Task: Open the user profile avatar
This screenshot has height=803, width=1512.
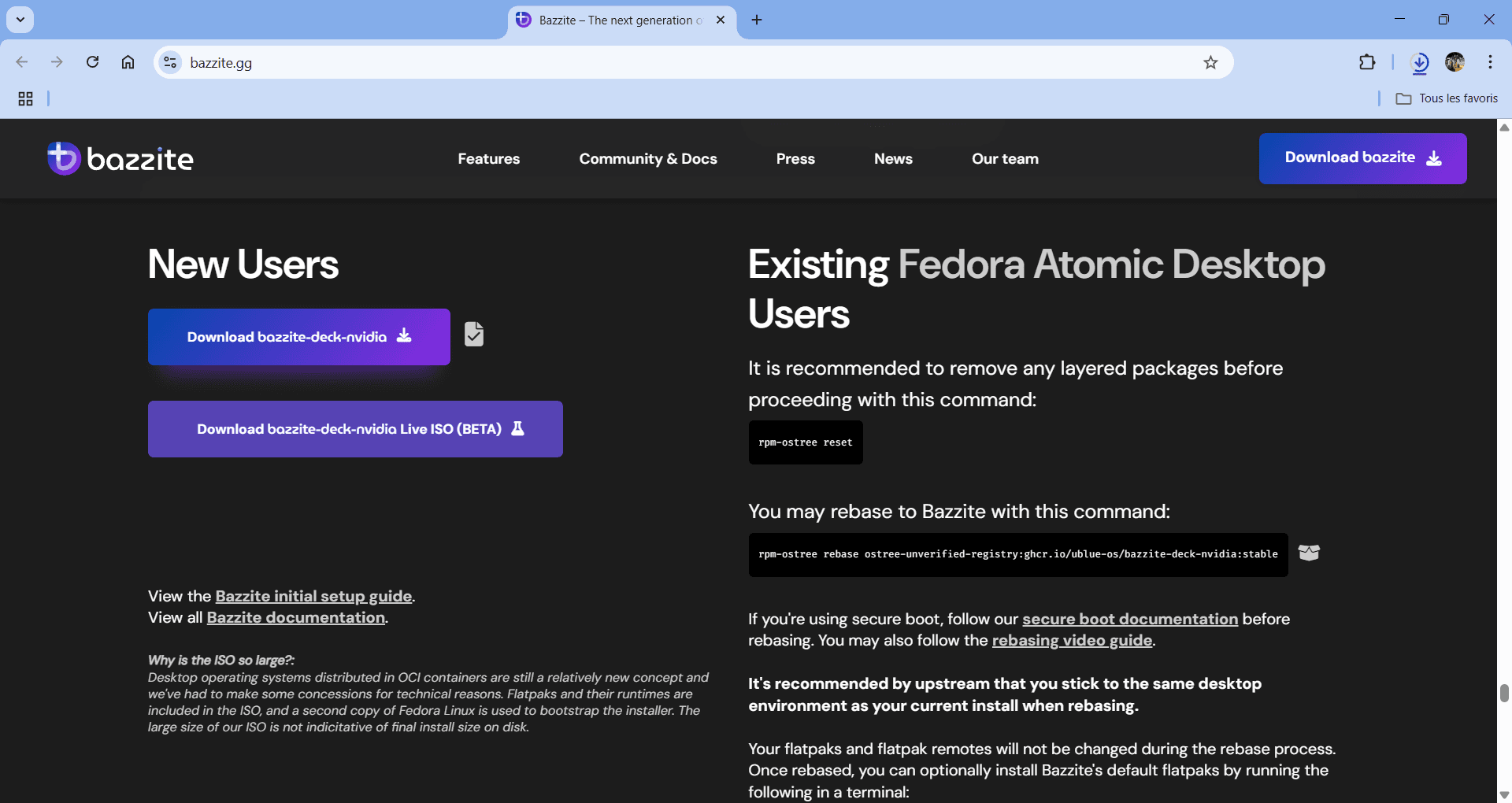Action: pos(1455,62)
